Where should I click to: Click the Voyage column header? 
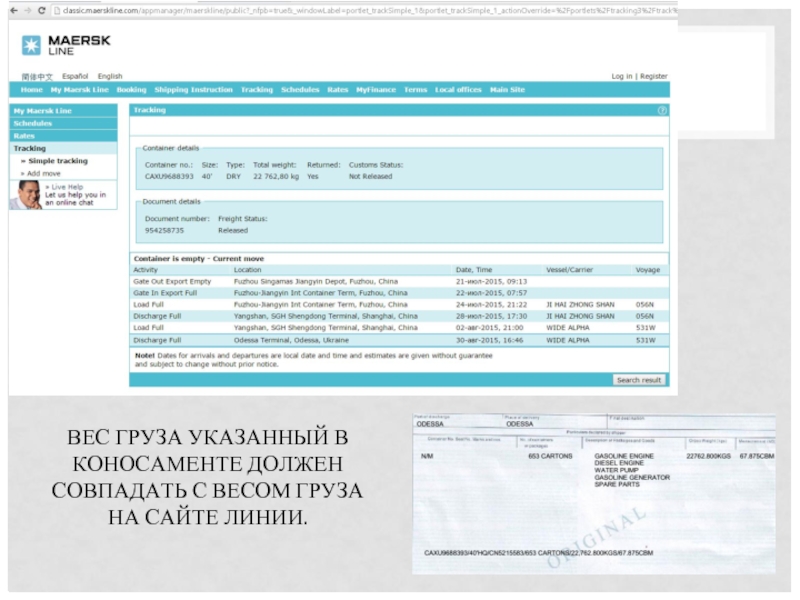point(647,270)
